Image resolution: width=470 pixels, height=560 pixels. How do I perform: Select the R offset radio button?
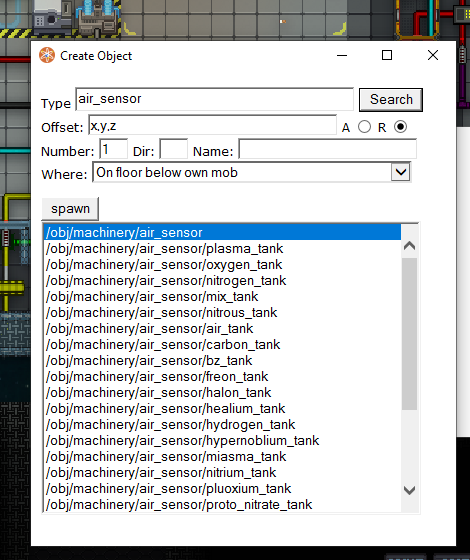click(x=400, y=127)
